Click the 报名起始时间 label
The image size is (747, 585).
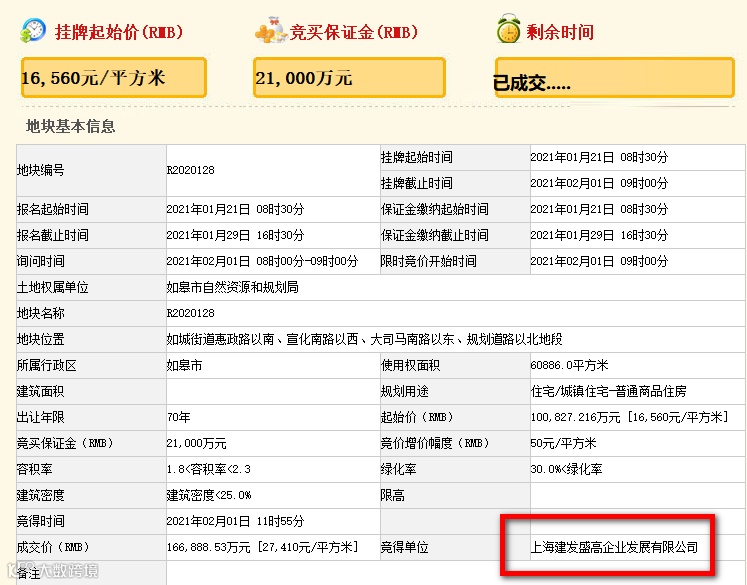pyautogui.click(x=52, y=209)
